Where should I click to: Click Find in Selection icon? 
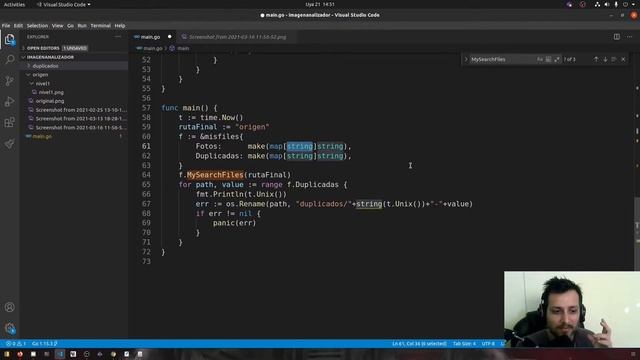[614, 60]
